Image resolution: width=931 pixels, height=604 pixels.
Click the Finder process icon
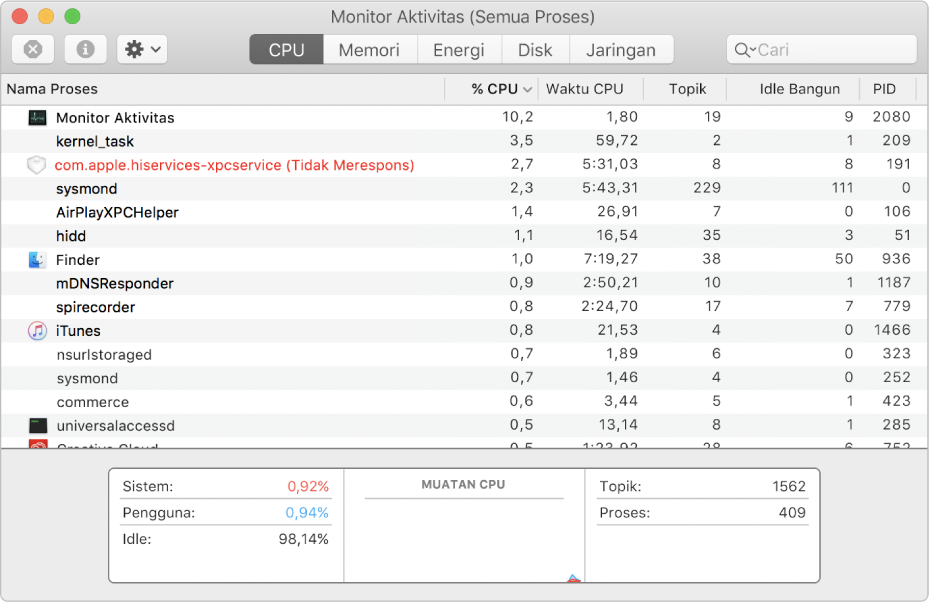[x=37, y=260]
